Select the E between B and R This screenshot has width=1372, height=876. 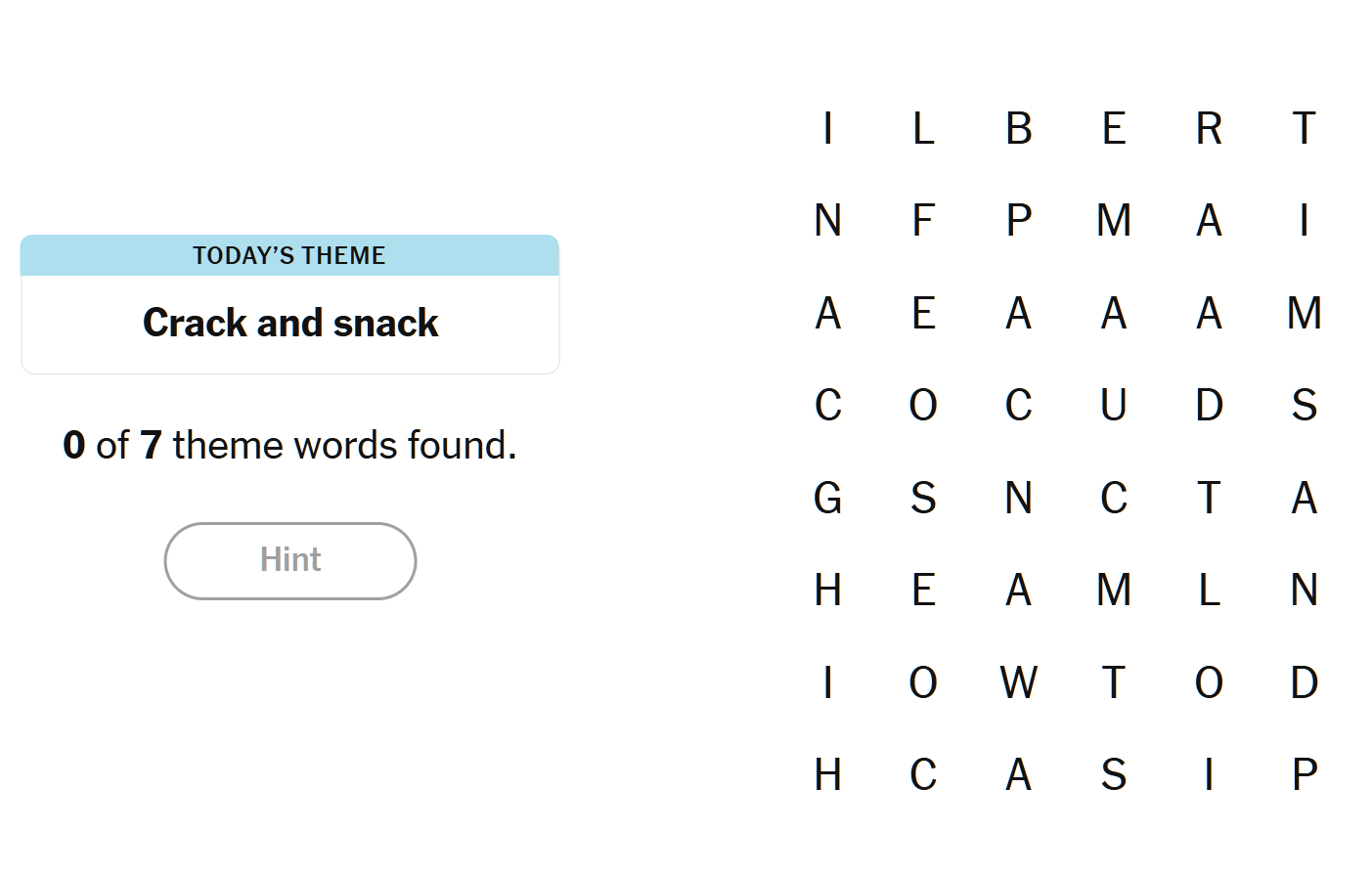click(x=1114, y=128)
